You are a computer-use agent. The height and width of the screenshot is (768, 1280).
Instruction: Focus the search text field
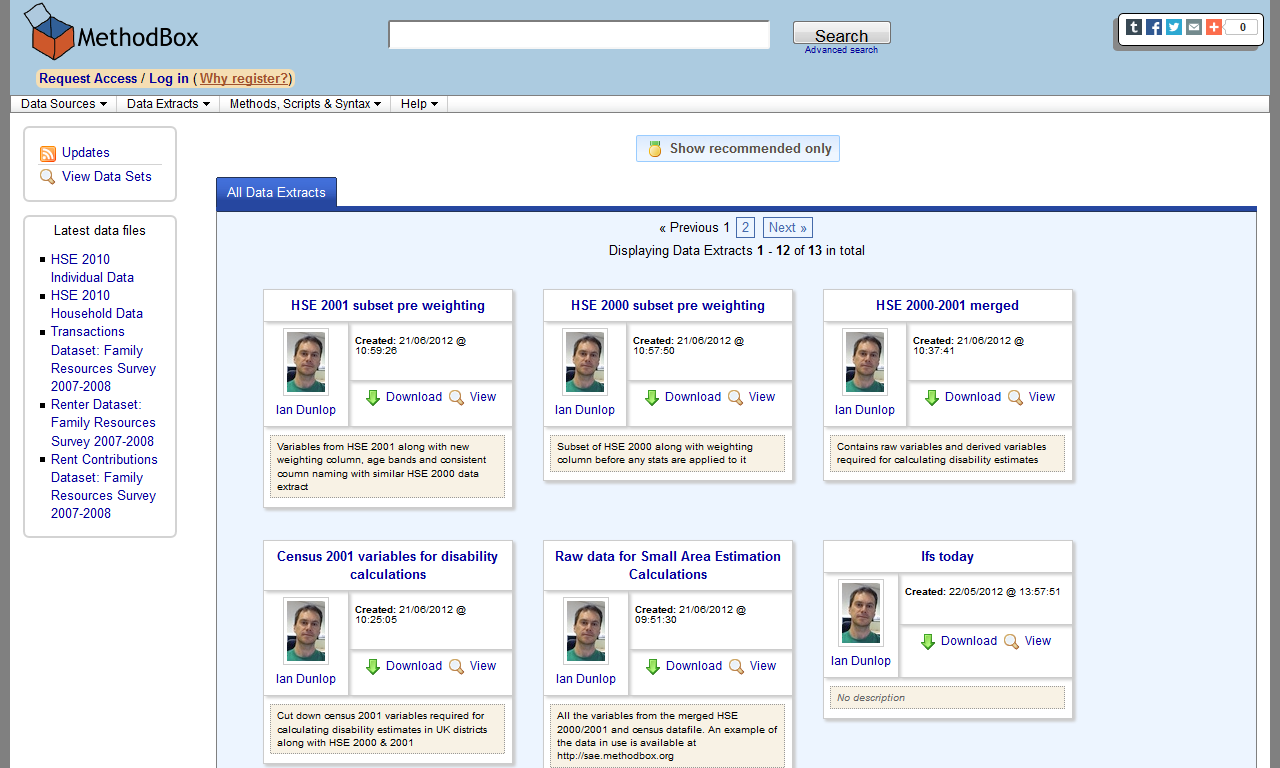point(579,35)
